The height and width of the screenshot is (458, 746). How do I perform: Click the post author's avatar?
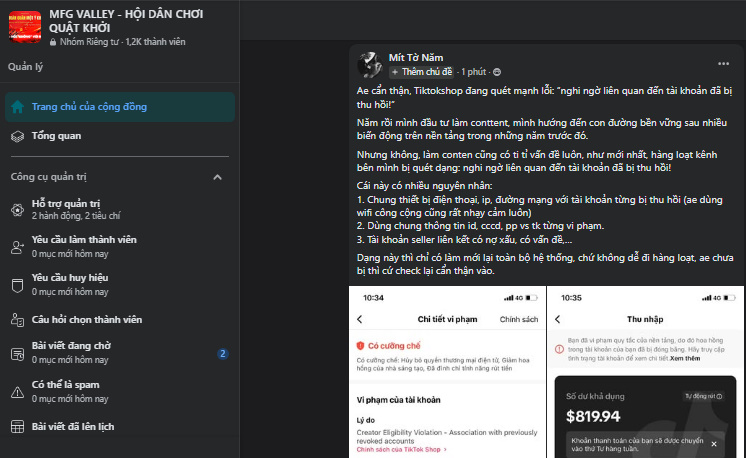click(x=367, y=64)
